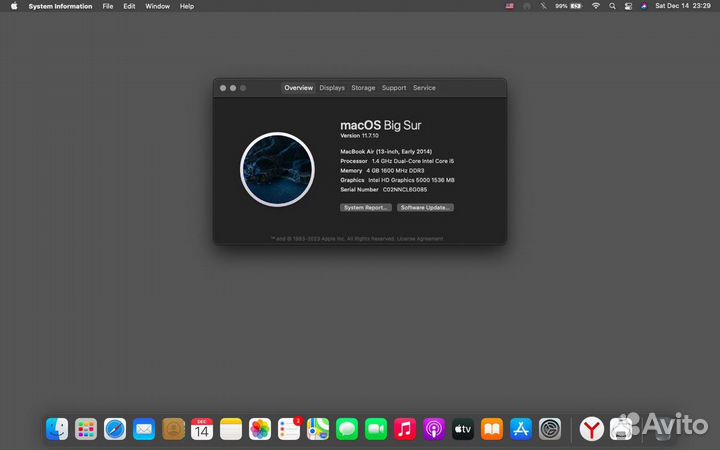This screenshot has width=720, height=450.
Task: Launch Yandex Browser from the Dock
Action: click(591, 429)
